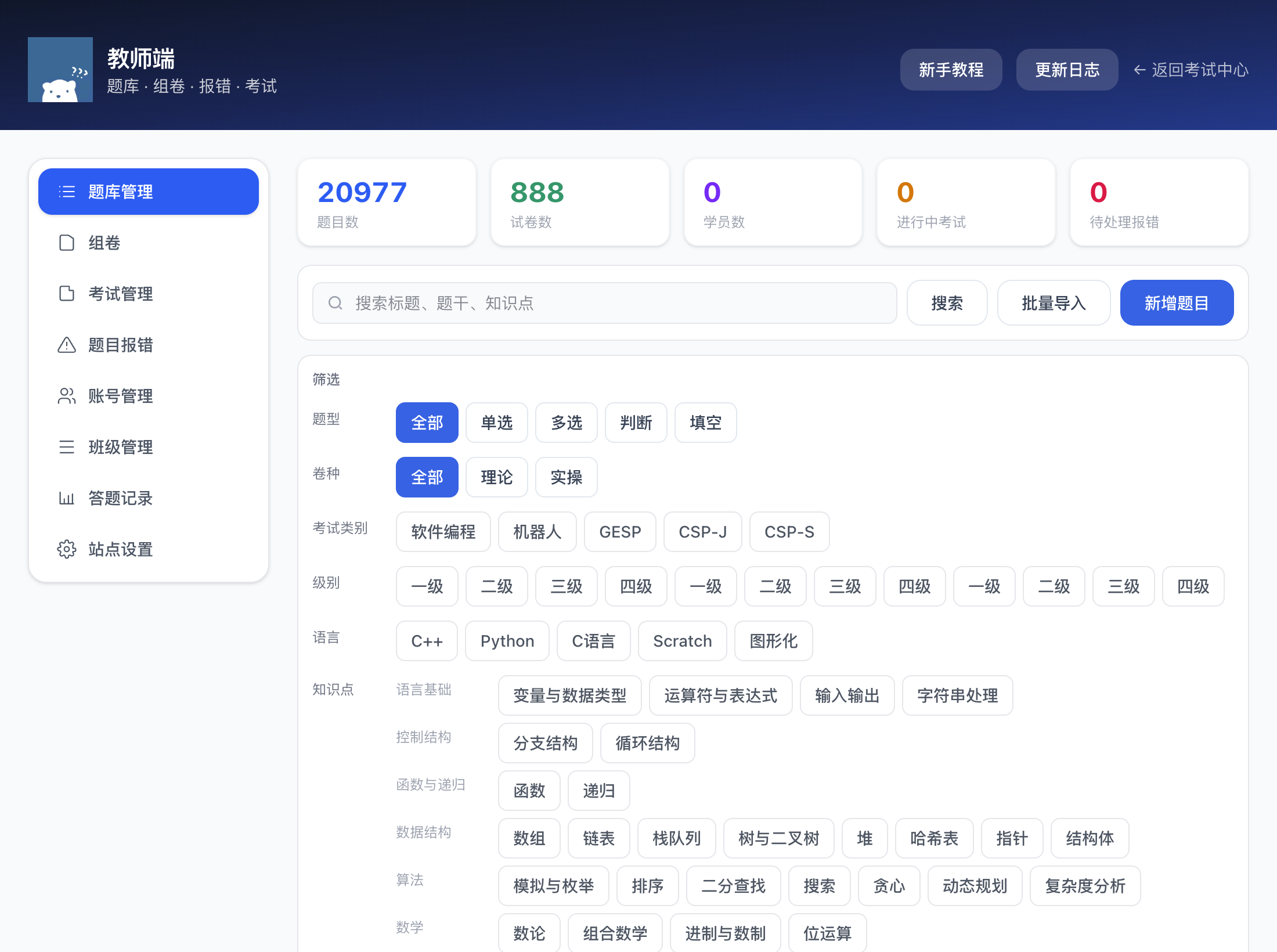This screenshot has height=952, width=1277.
Task: Click the 搜索 button next to search field
Action: (x=947, y=303)
